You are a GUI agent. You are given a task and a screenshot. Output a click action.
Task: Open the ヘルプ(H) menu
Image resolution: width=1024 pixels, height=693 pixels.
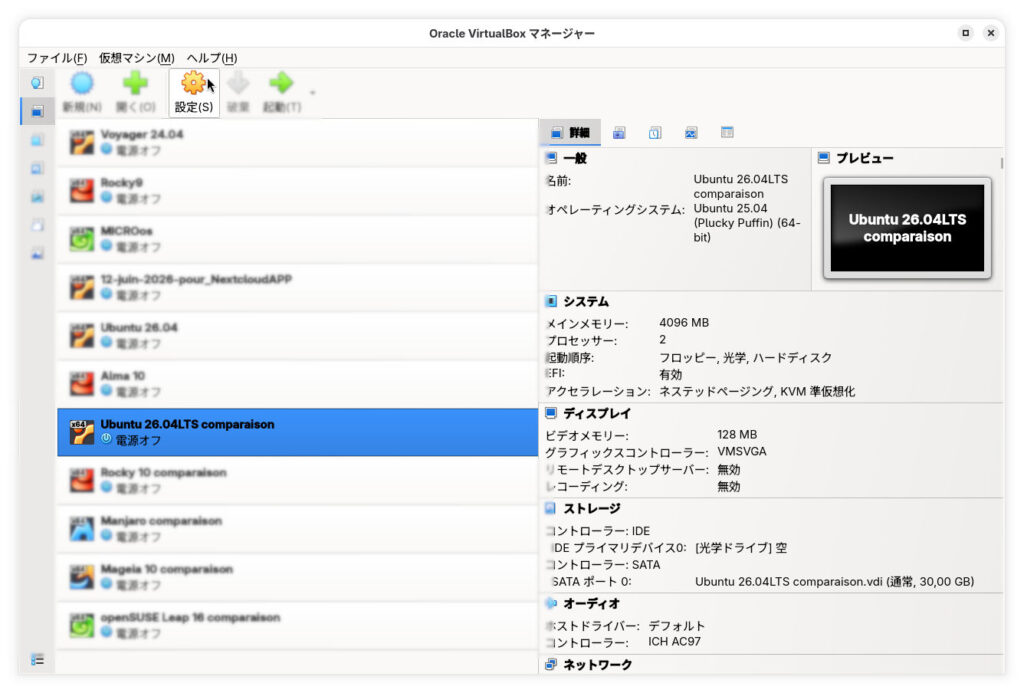[212, 57]
